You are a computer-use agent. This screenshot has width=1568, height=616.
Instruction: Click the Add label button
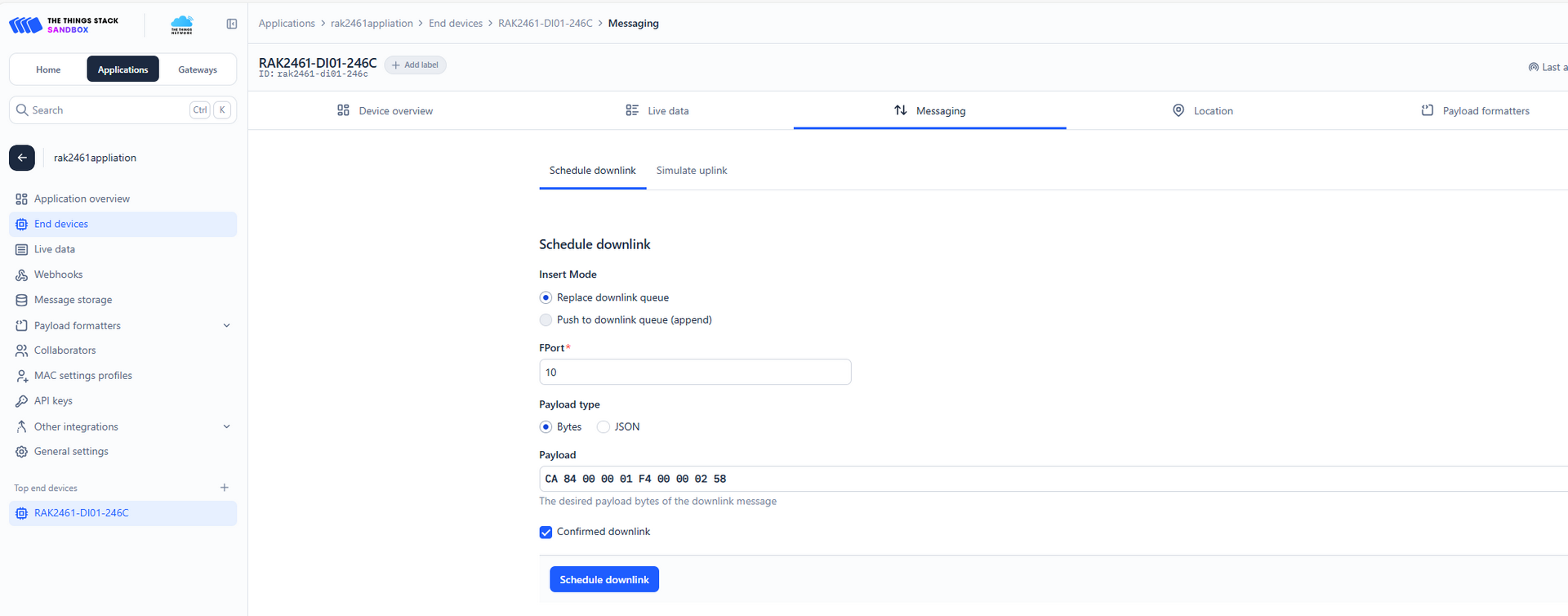pos(415,65)
